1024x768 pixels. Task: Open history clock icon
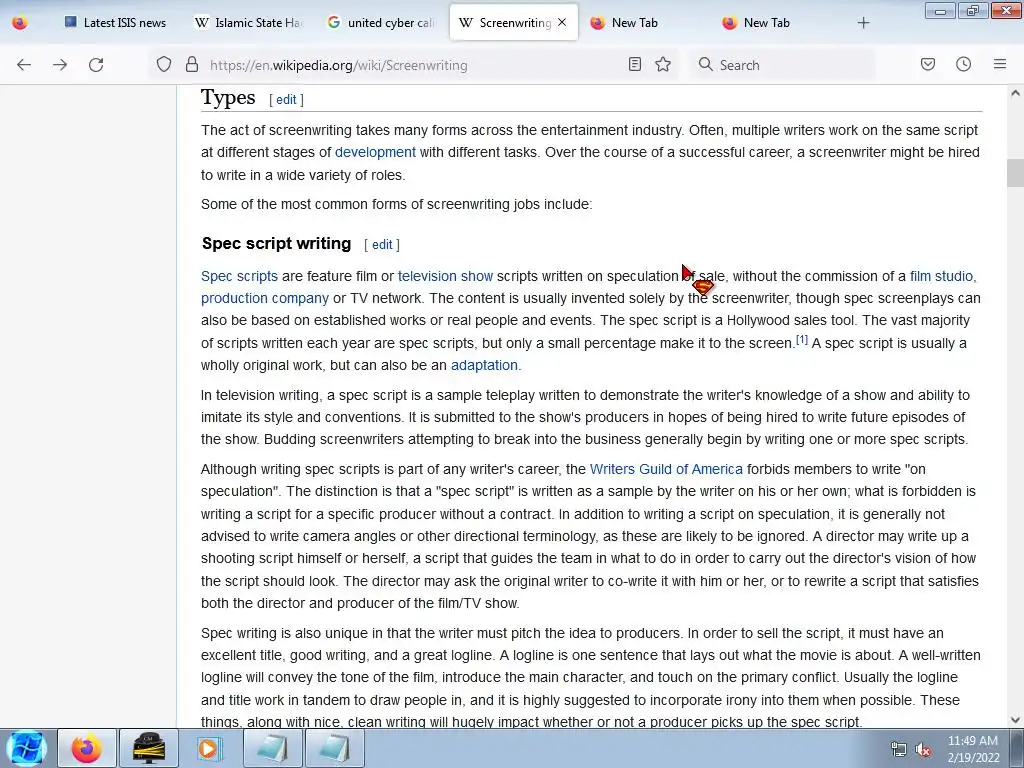click(963, 64)
